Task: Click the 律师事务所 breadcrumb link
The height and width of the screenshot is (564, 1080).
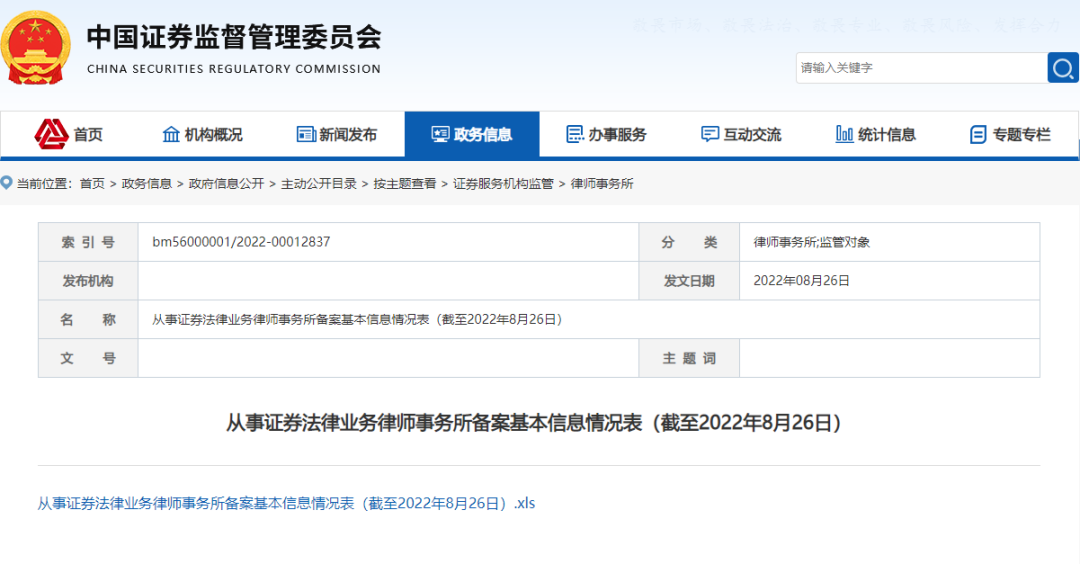Action: point(602,184)
